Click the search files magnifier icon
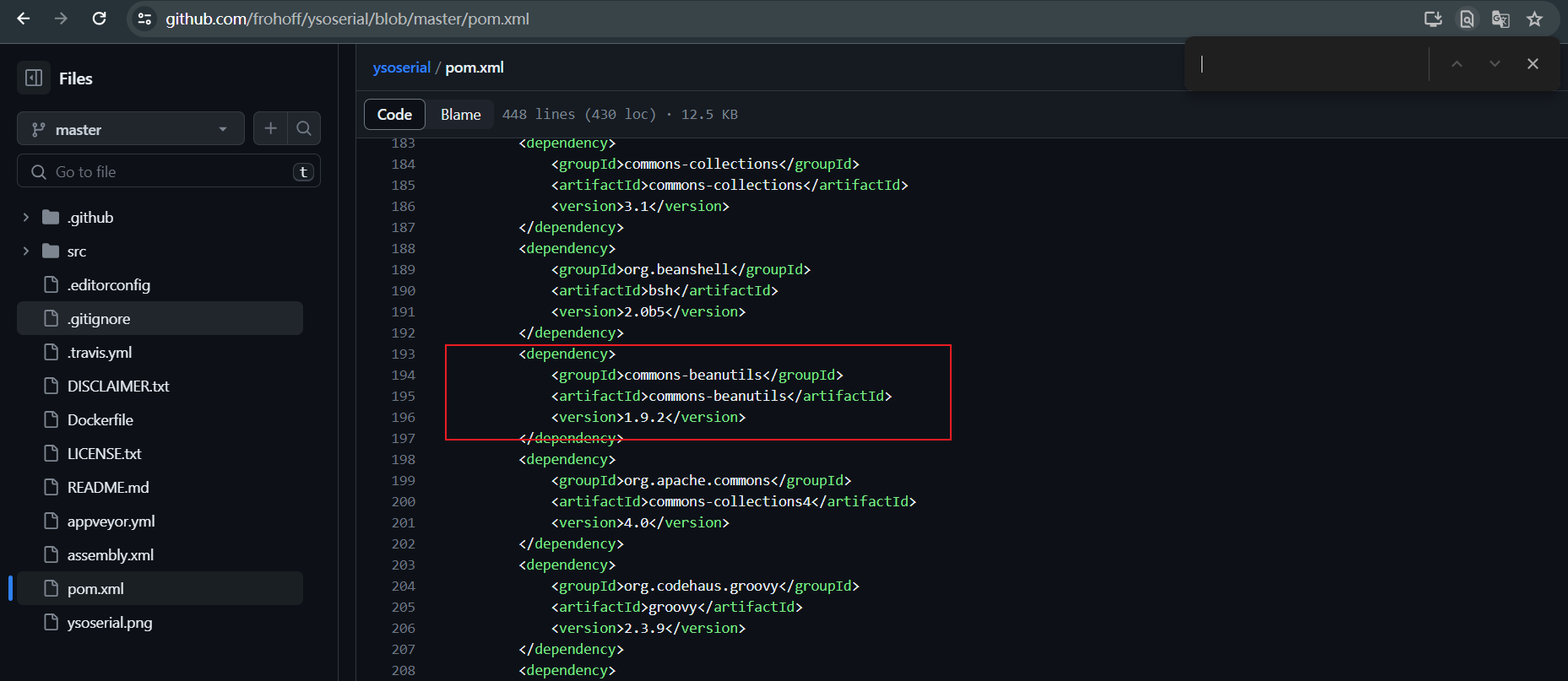 (x=304, y=128)
